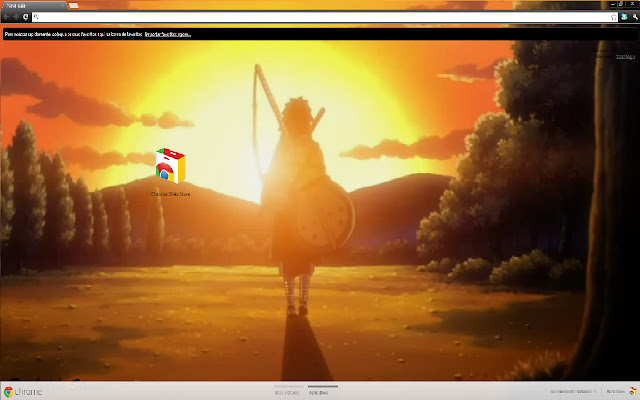
Task: Focus the address bar
Action: pyautogui.click(x=324, y=17)
